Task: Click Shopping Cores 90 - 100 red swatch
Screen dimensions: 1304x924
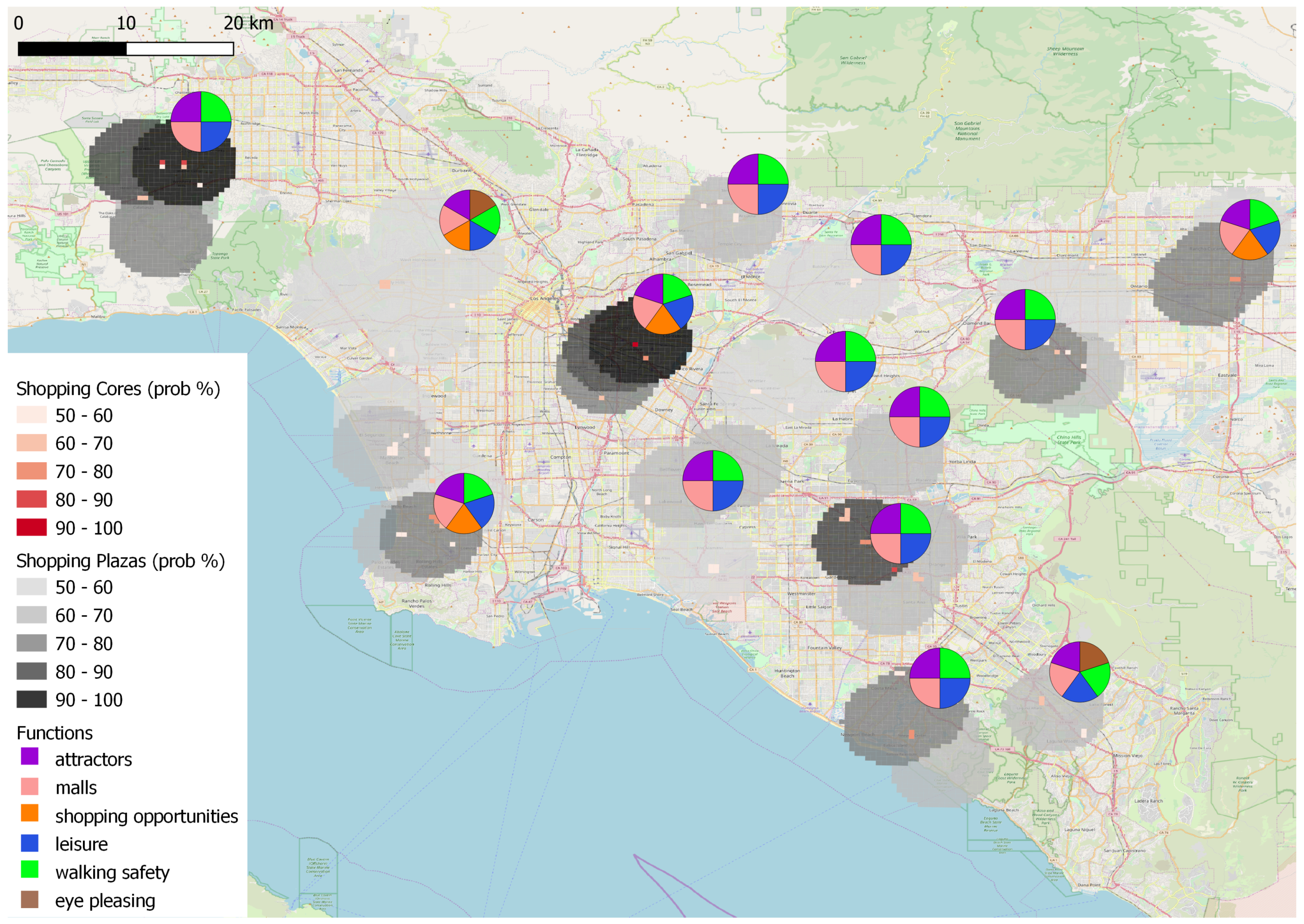Action: click(31, 527)
